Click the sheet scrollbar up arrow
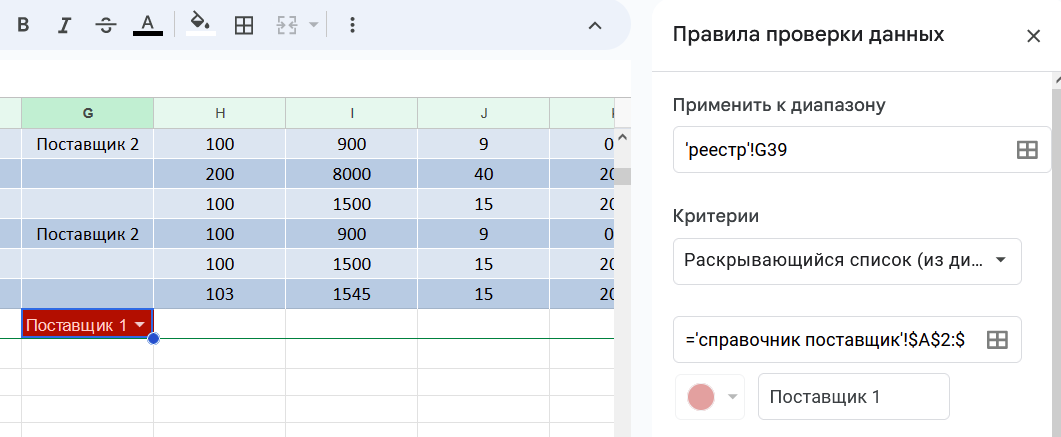Image resolution: width=1061 pixels, height=437 pixels. click(623, 137)
